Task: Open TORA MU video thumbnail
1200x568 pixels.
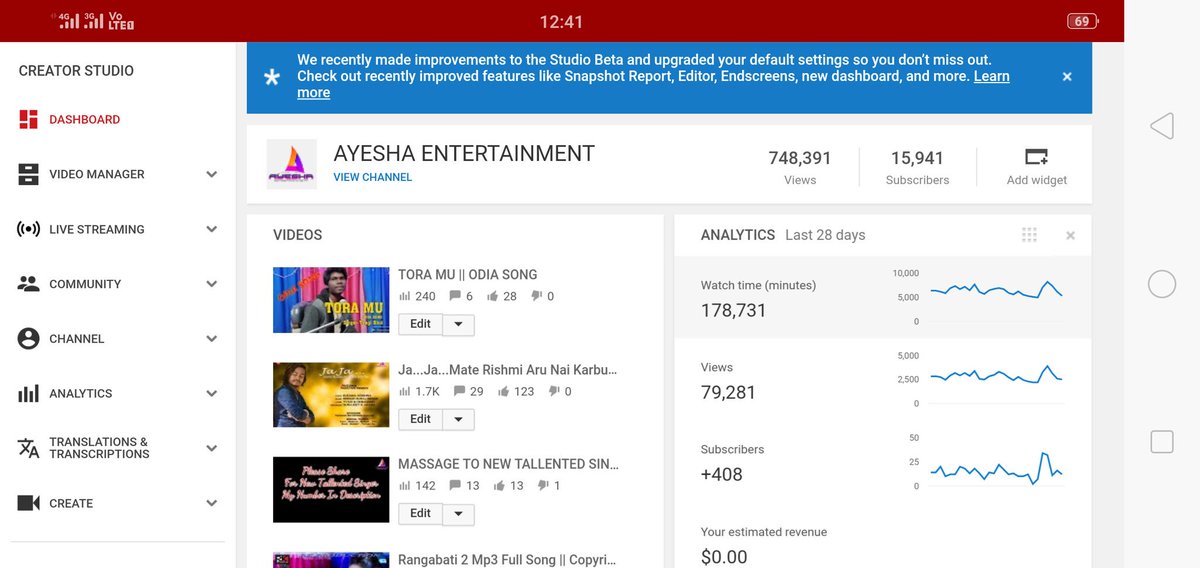Action: (x=331, y=299)
